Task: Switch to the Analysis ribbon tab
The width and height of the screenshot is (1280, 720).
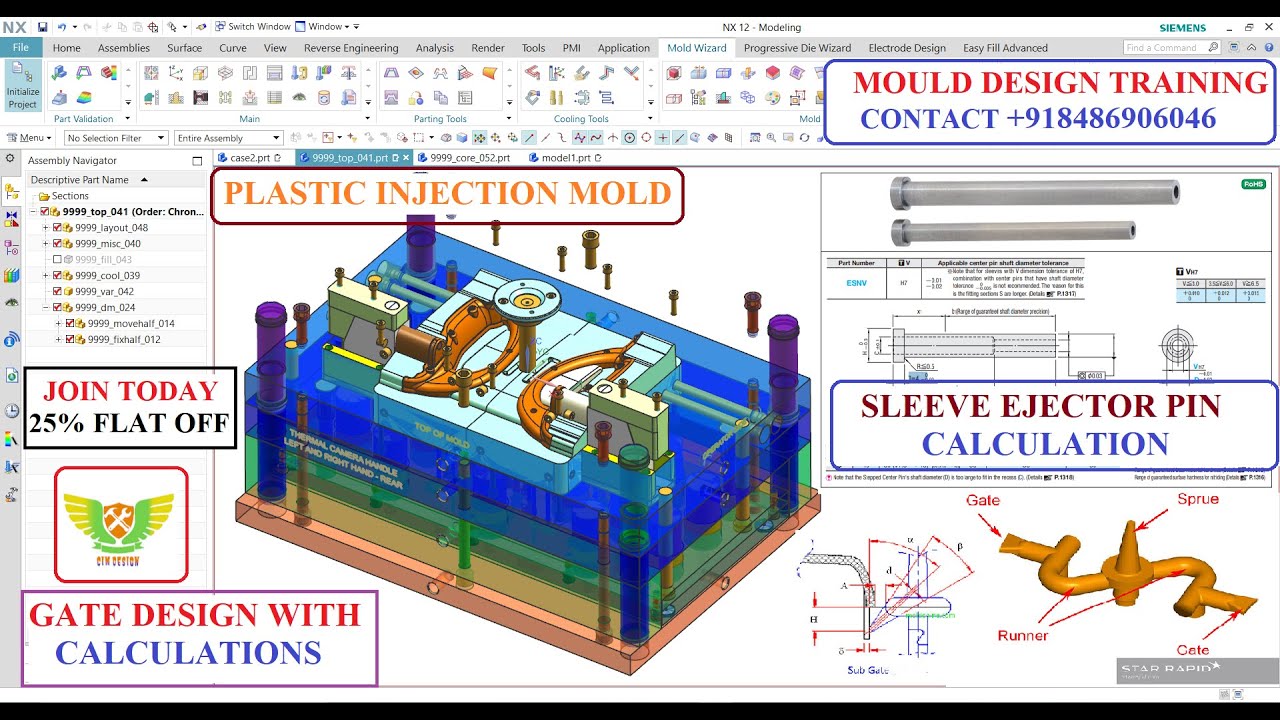Action: coord(434,48)
